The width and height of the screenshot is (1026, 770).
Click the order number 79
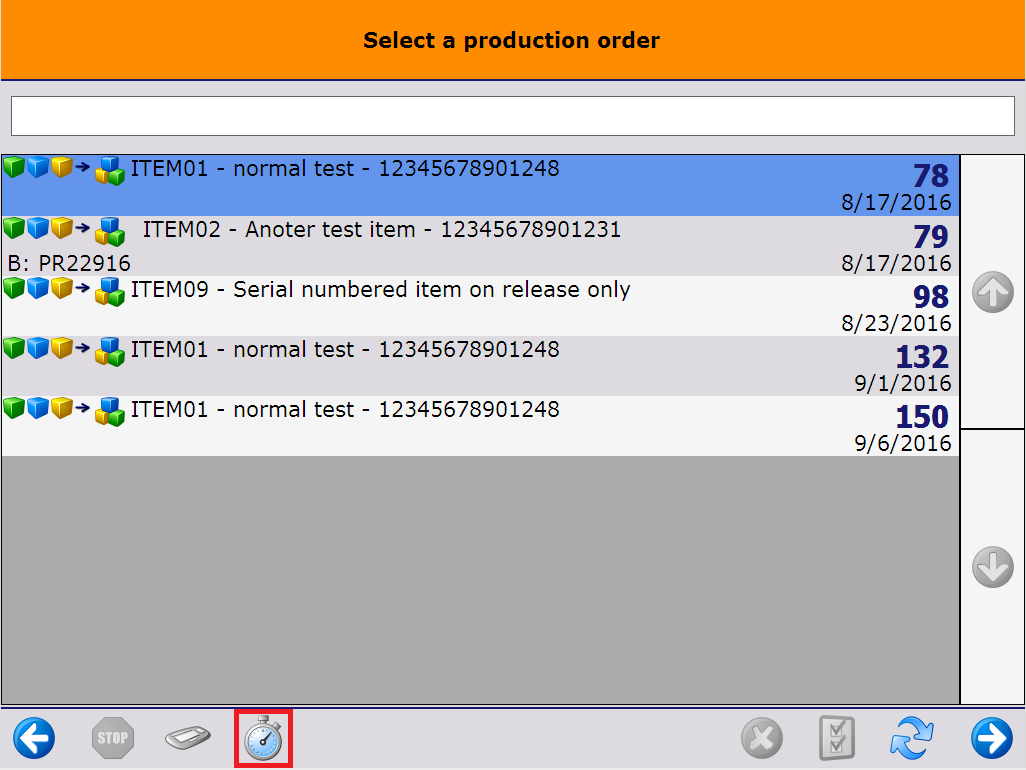pos(930,237)
